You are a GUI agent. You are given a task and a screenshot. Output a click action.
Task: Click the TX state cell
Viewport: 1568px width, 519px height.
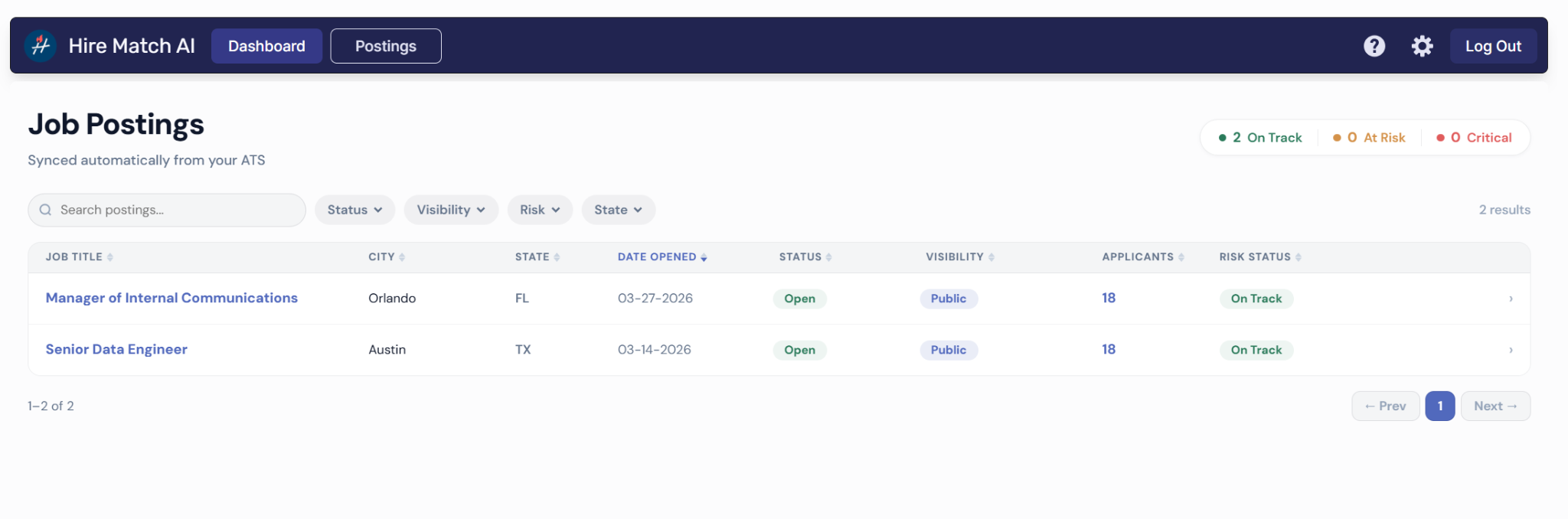[x=523, y=349]
